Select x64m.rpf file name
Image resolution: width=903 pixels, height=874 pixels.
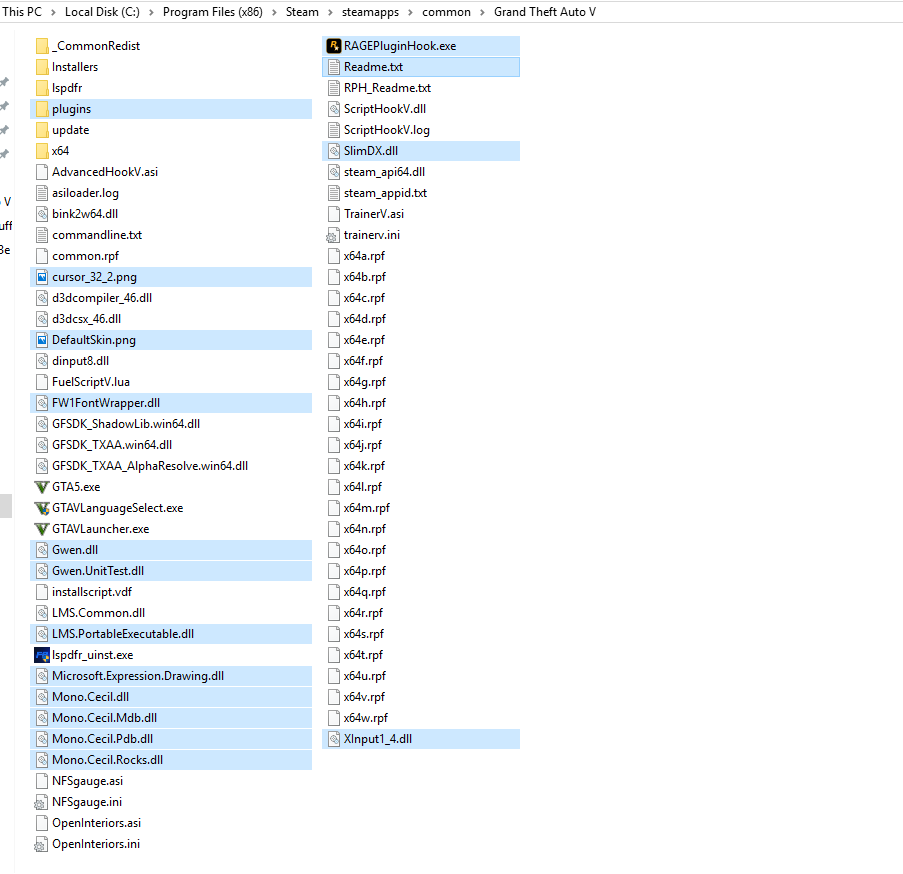(367, 508)
